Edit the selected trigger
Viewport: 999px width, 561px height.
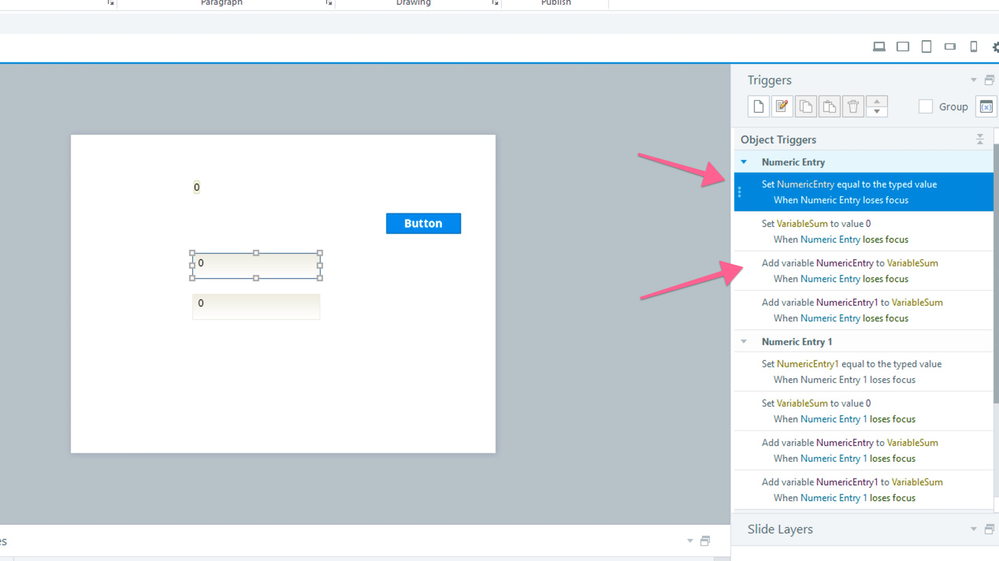point(782,106)
